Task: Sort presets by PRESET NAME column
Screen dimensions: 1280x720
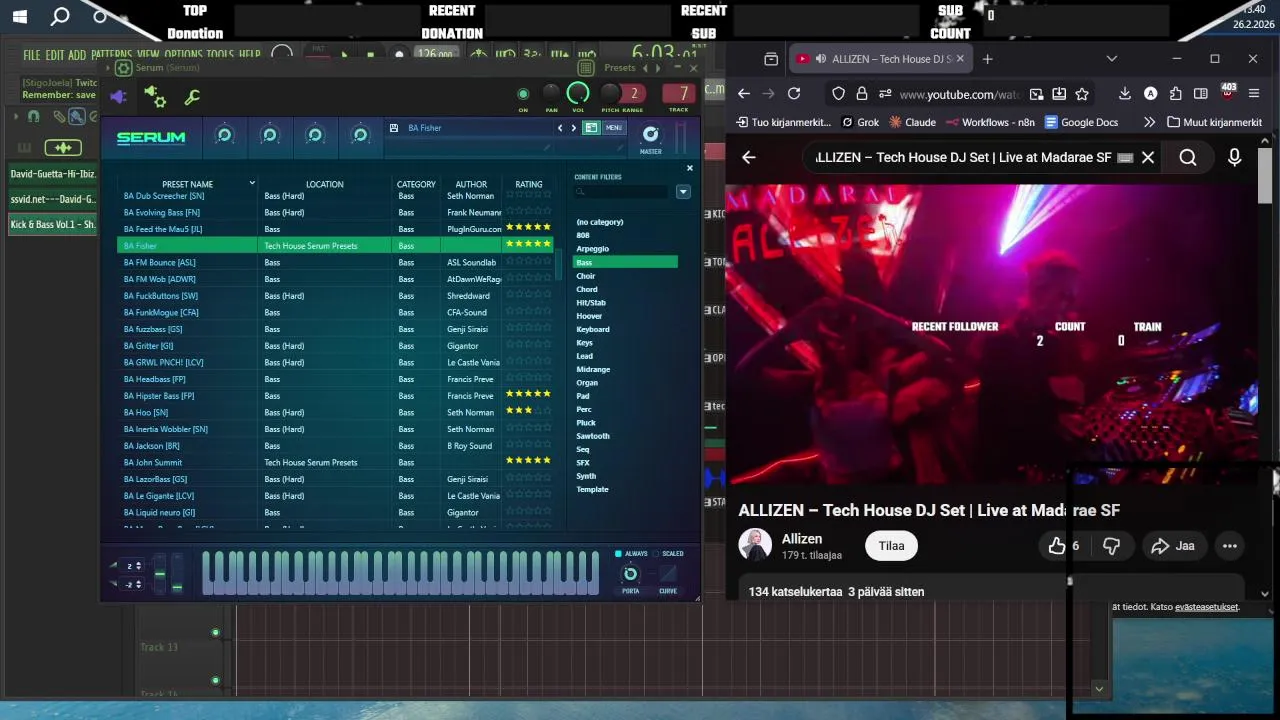Action: click(187, 184)
